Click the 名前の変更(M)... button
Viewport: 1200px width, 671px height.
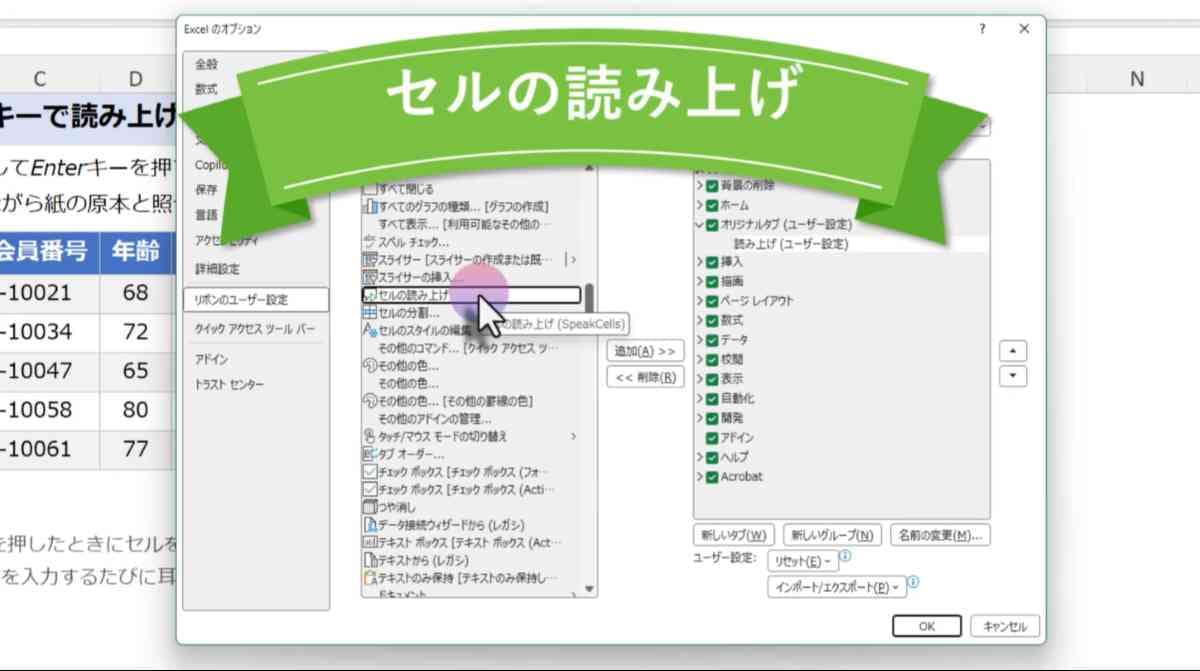940,535
